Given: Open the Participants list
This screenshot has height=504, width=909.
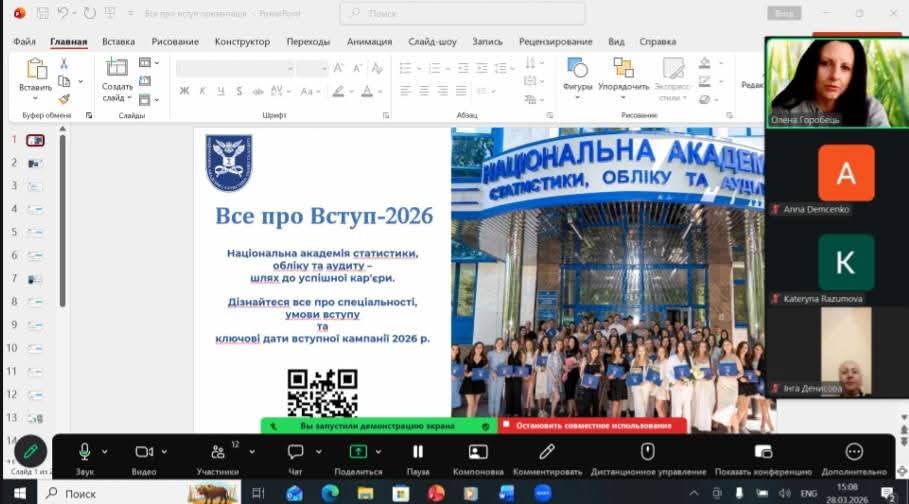Looking at the screenshot, I should pyautogui.click(x=218, y=452).
